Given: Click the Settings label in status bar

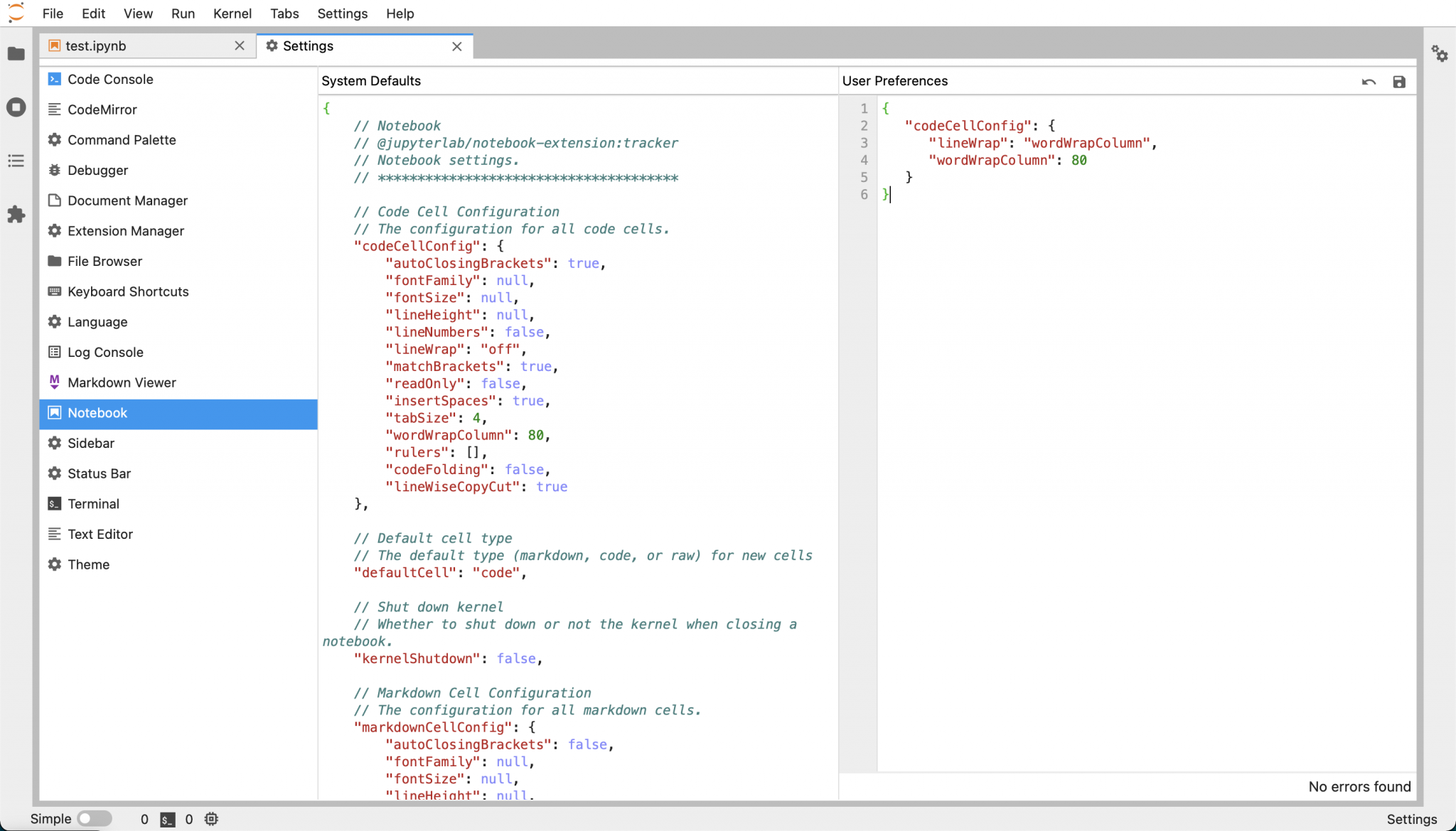Looking at the screenshot, I should tap(1411, 819).
